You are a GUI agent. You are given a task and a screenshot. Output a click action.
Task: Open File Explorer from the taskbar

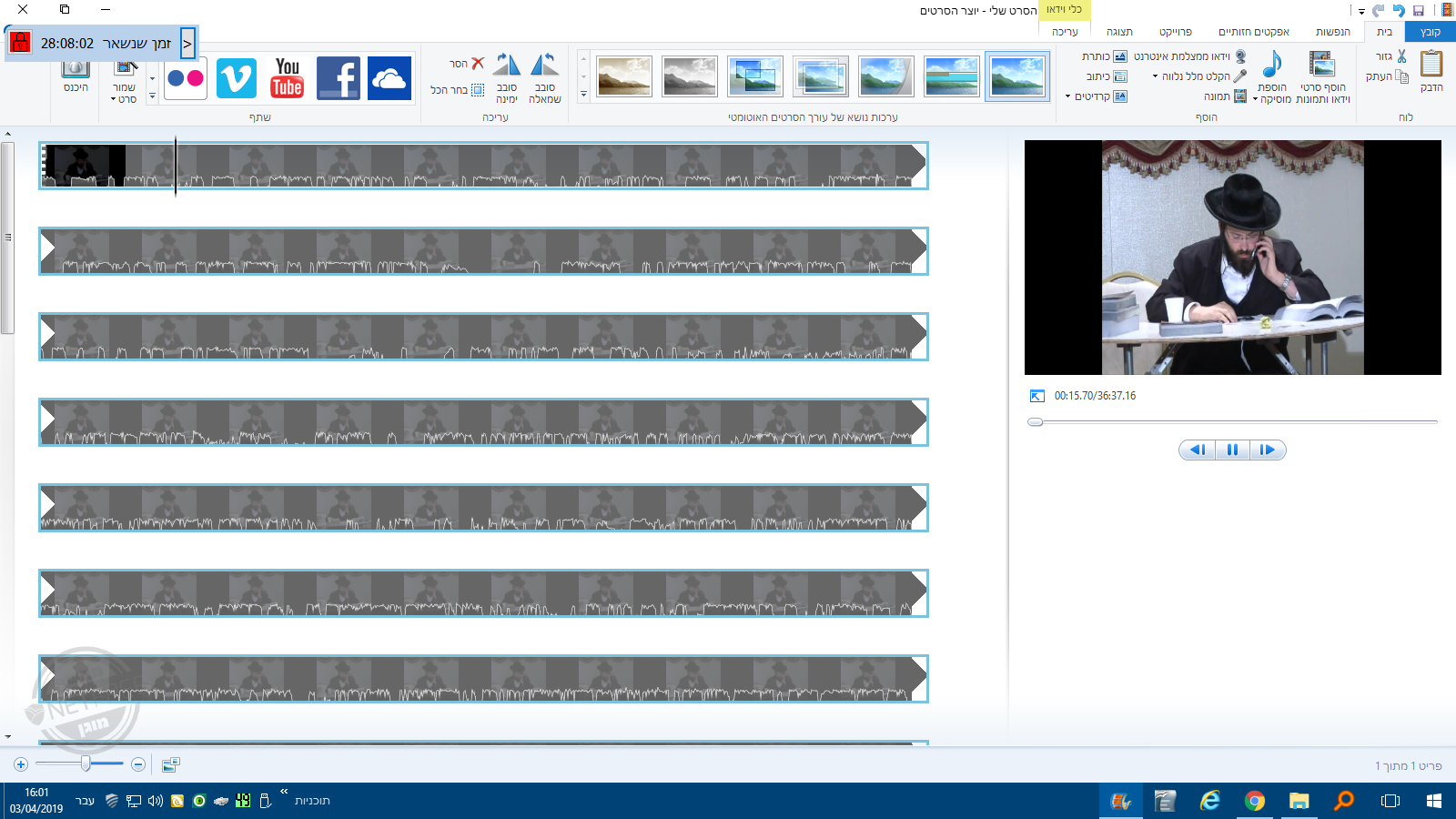coord(1299,801)
